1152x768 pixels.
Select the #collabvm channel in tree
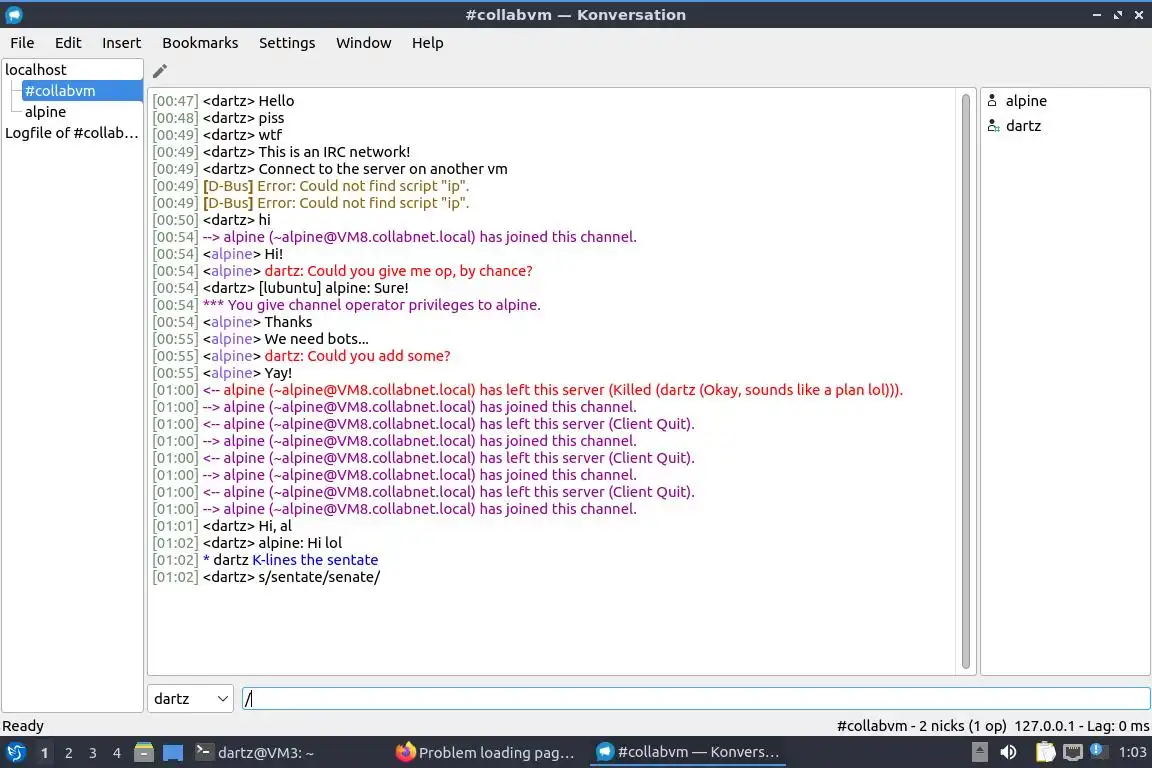(x=82, y=90)
